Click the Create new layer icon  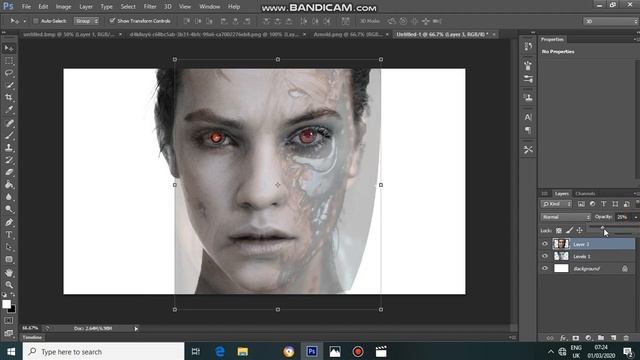[613, 338]
